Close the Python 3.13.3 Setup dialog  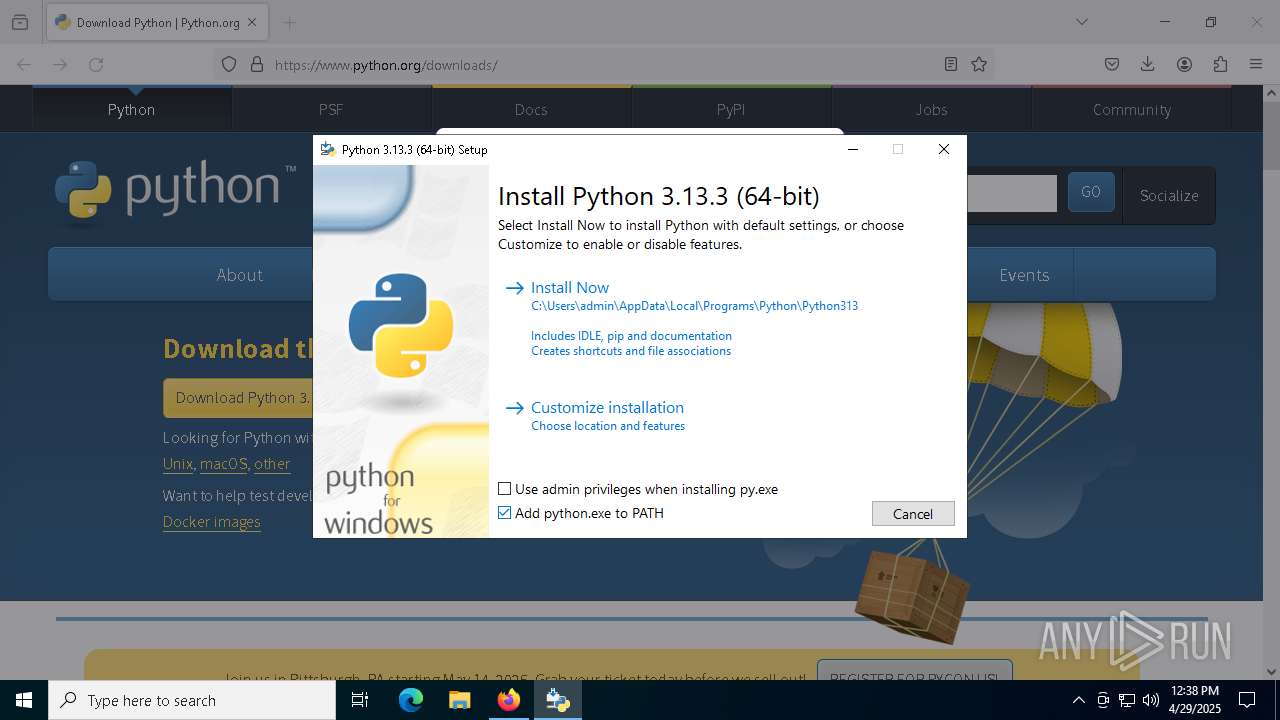tap(943, 149)
